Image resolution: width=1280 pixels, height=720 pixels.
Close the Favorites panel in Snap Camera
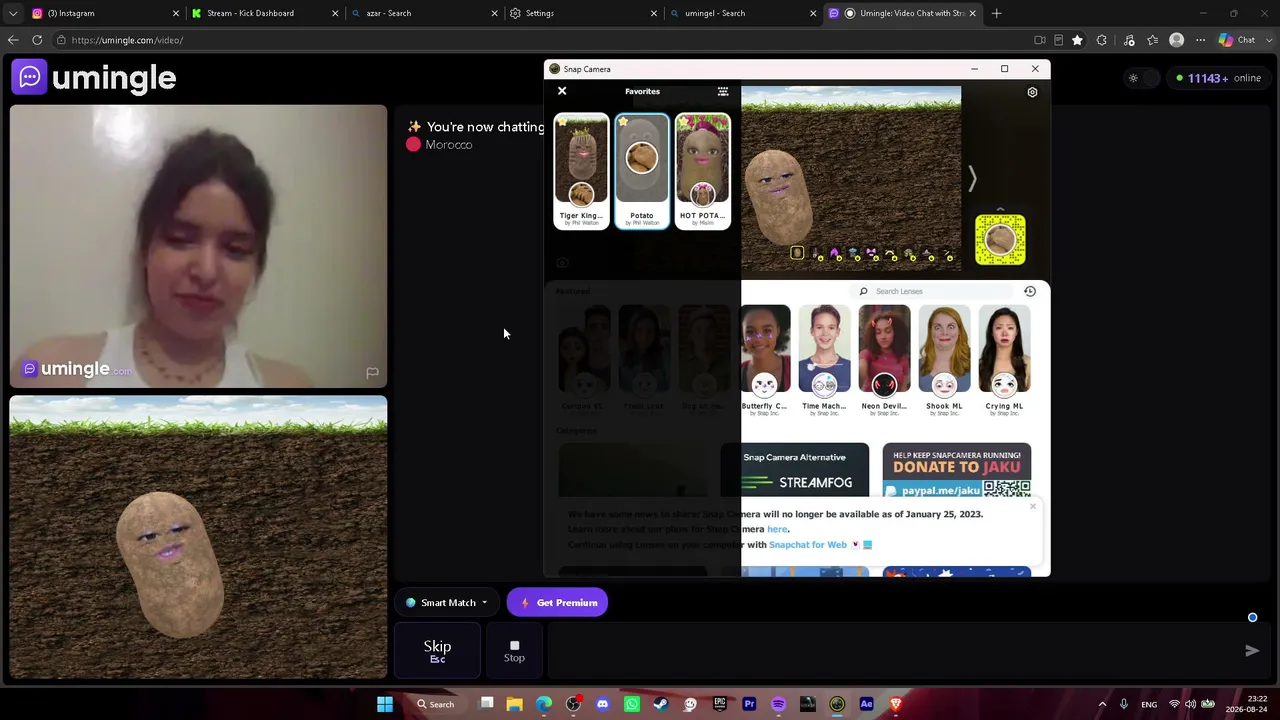pos(562,91)
